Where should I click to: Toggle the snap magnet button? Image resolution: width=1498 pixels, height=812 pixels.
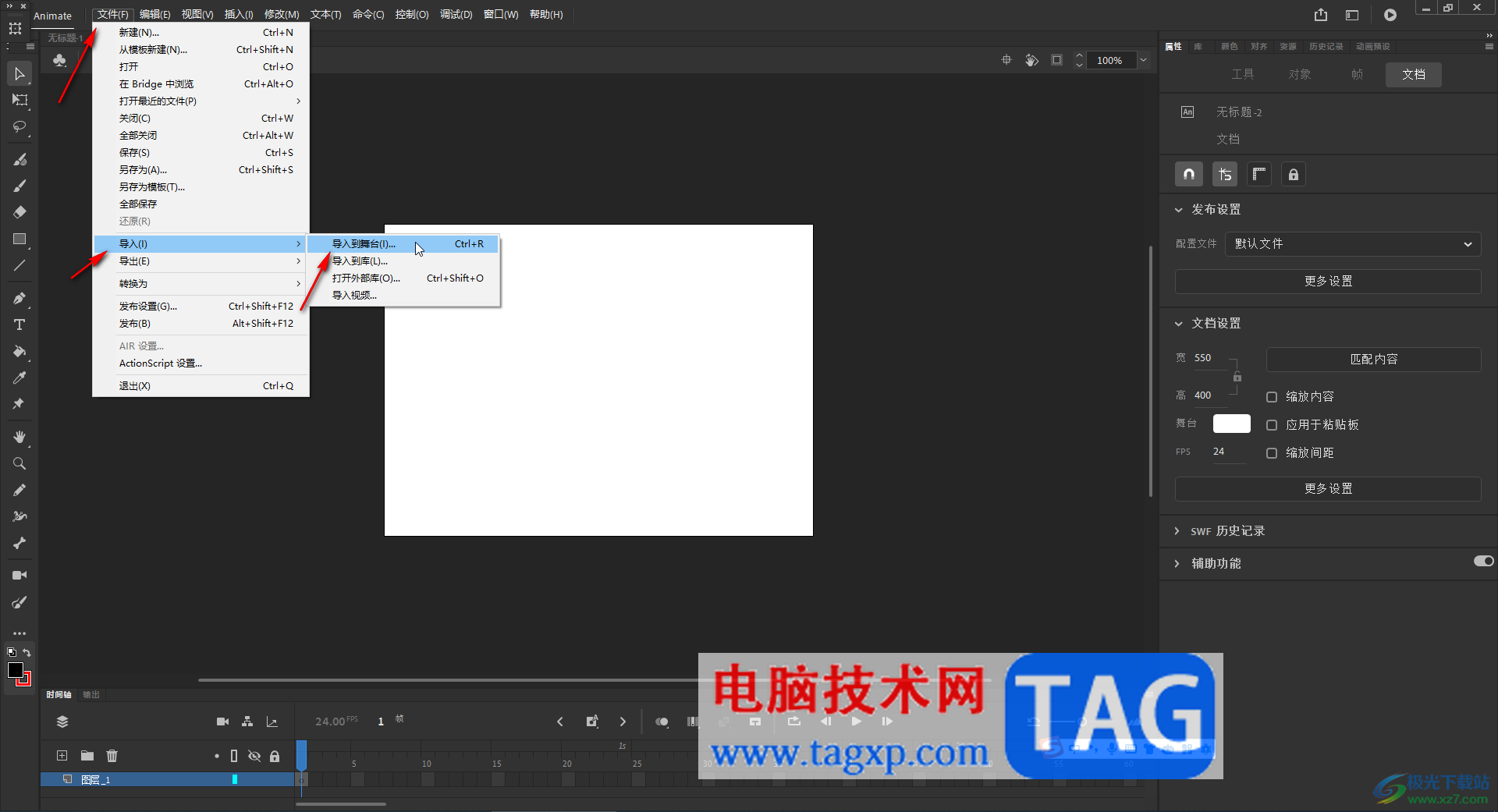[x=1189, y=174]
